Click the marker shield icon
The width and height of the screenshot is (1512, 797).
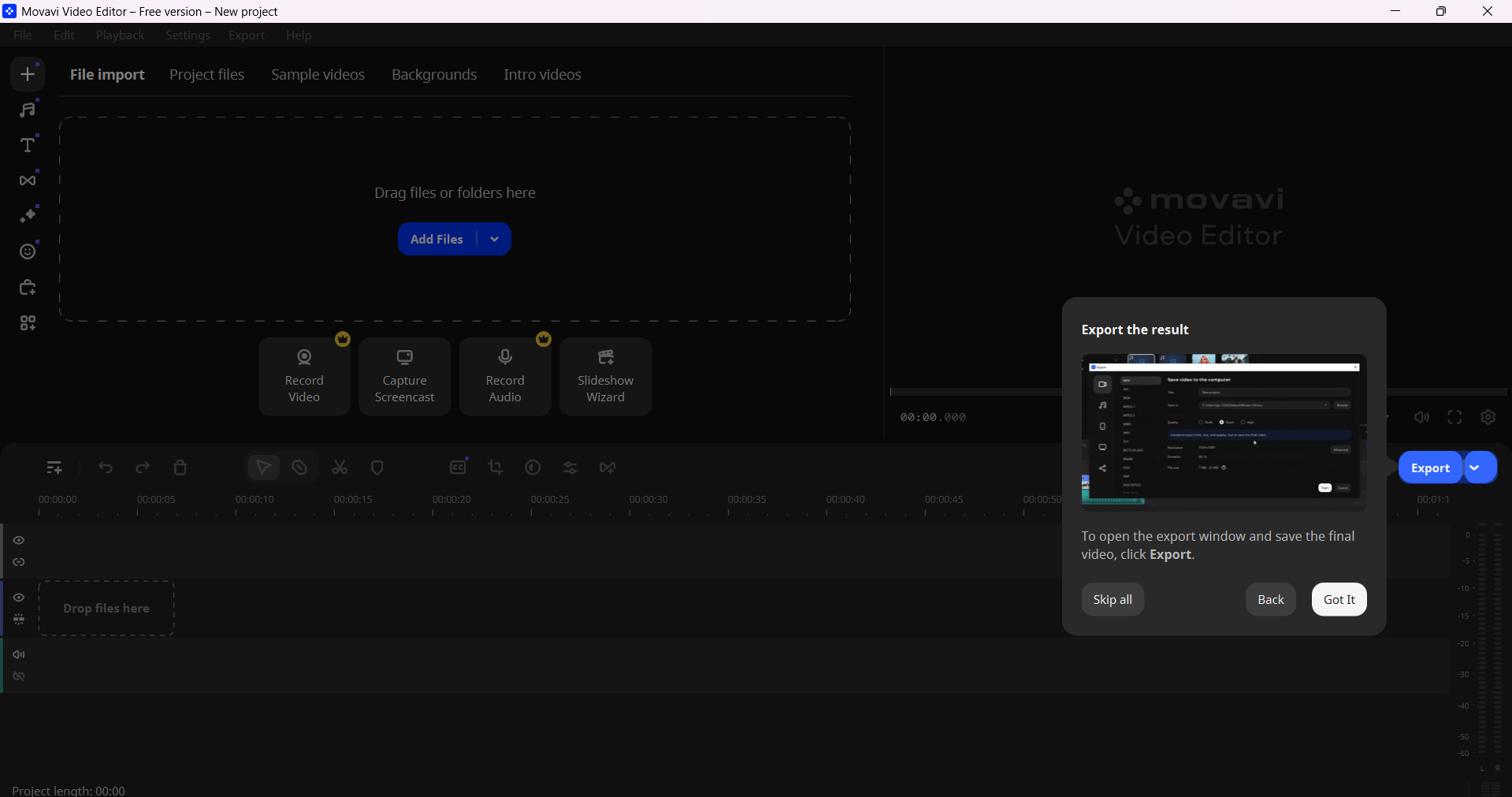pyautogui.click(x=377, y=468)
